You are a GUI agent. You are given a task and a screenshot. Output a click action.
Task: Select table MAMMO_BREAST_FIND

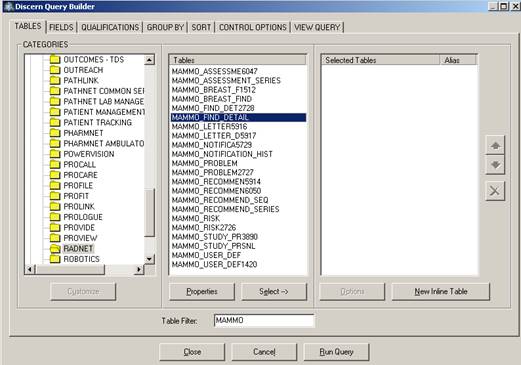tap(212, 99)
